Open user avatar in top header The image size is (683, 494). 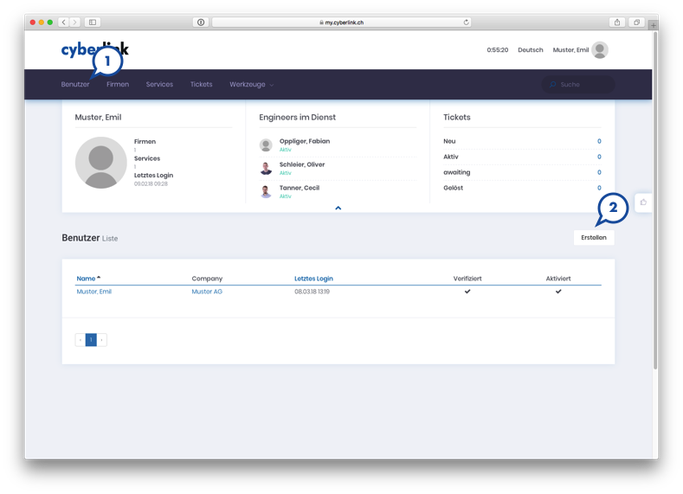point(600,50)
